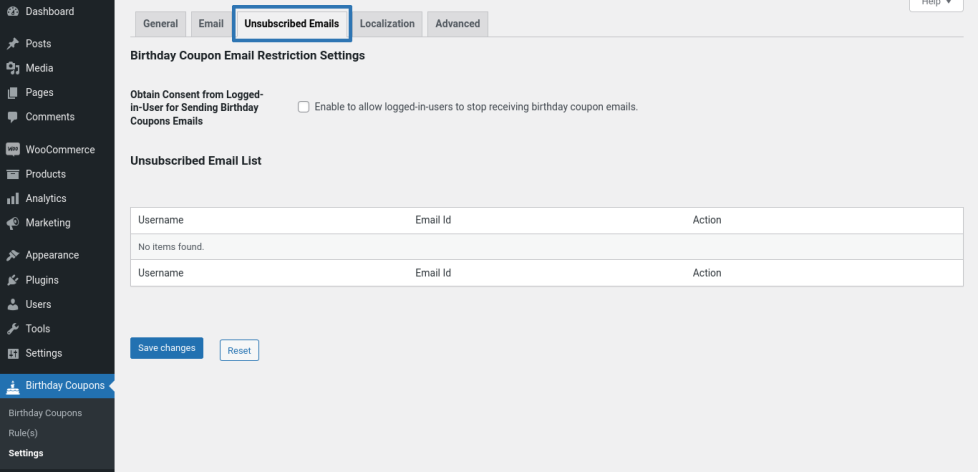Image resolution: width=978 pixels, height=472 pixels.
Task: Open the Rule(s) submenu link
Action: coord(23,433)
